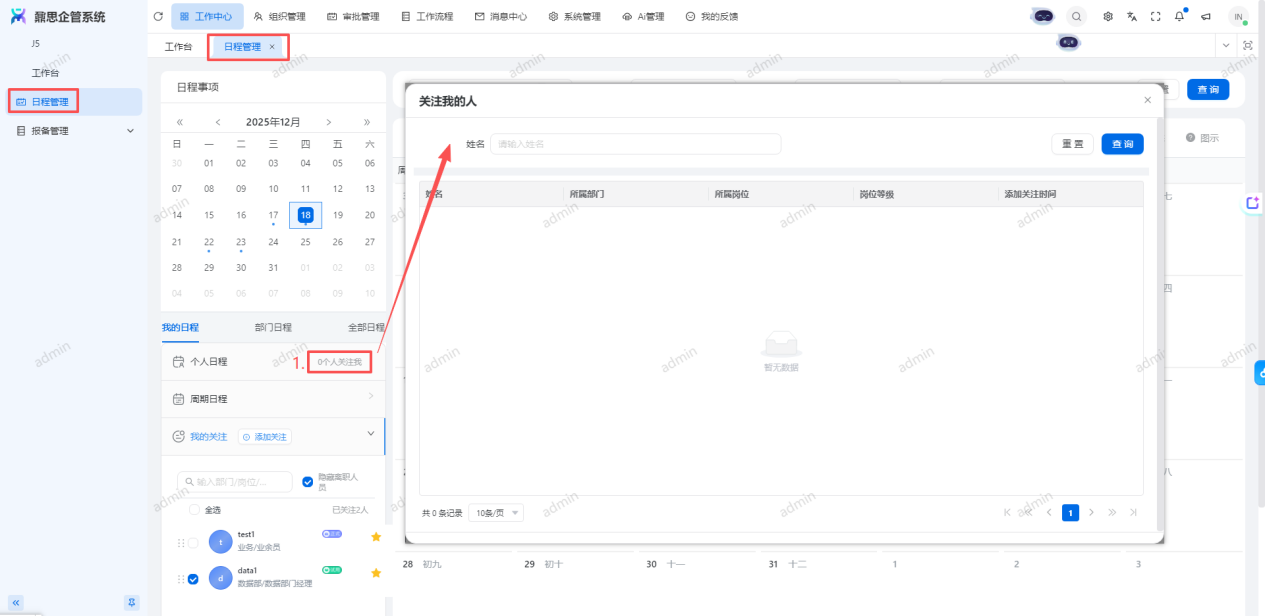Click the refresh icon in top bar
The width and height of the screenshot is (1265, 616).
click(158, 17)
